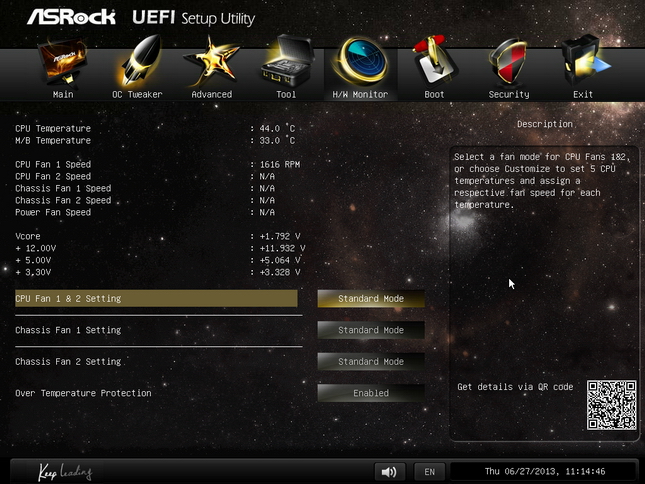The image size is (645, 484).
Task: Switch to the Tool tab label
Action: [286, 95]
